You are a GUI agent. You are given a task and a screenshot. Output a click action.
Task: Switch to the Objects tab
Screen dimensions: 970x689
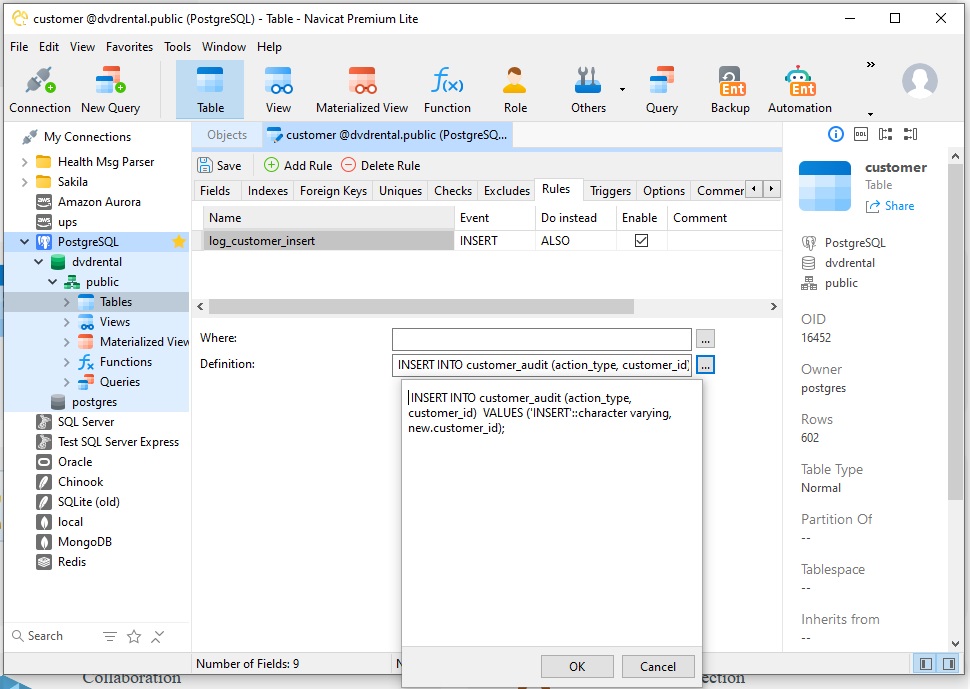(227, 135)
